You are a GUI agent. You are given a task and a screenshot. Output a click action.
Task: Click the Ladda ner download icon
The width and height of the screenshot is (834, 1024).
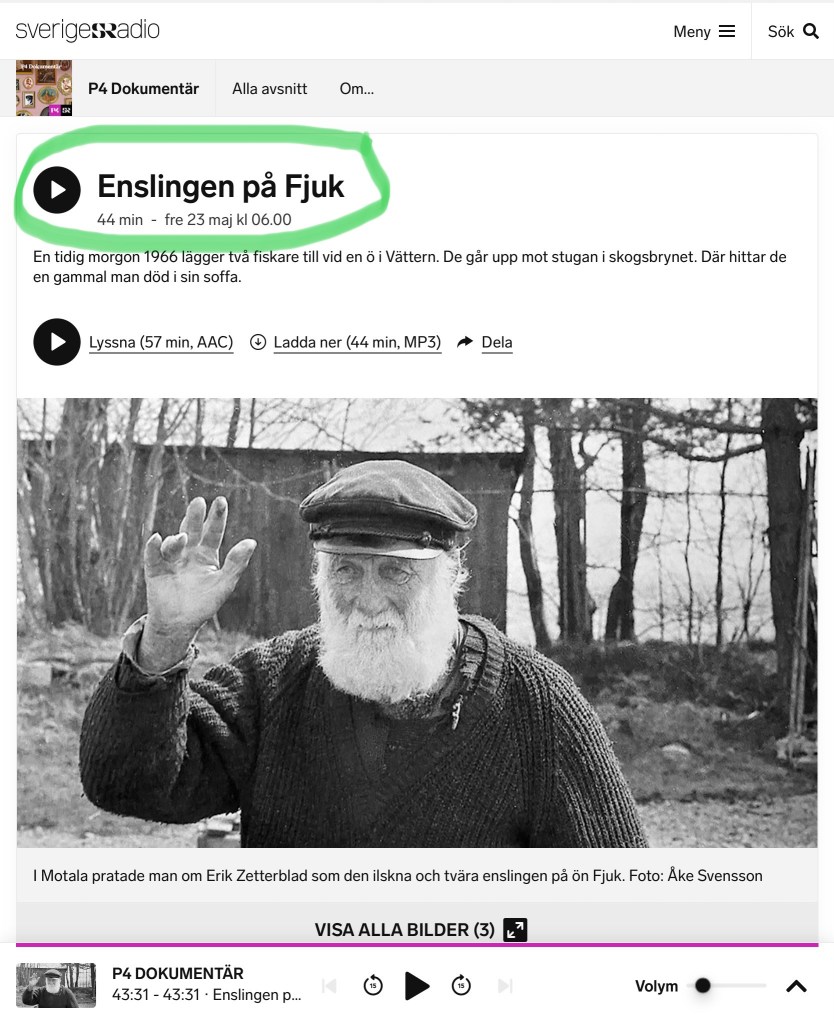[x=258, y=342]
